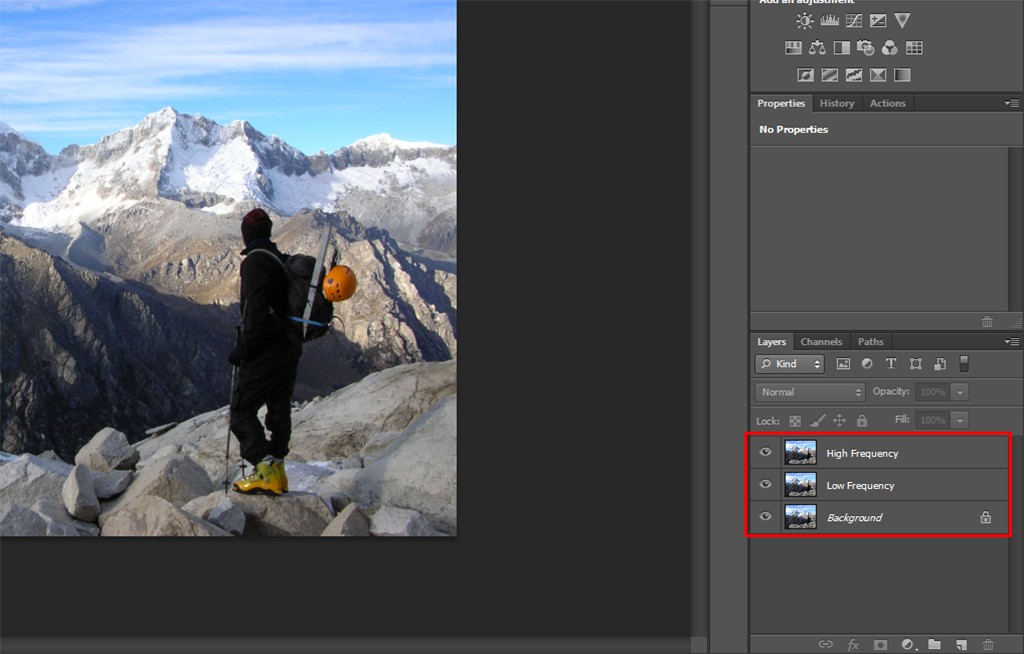The image size is (1024, 654).
Task: Add a Color Balance adjustment
Action: click(x=817, y=48)
